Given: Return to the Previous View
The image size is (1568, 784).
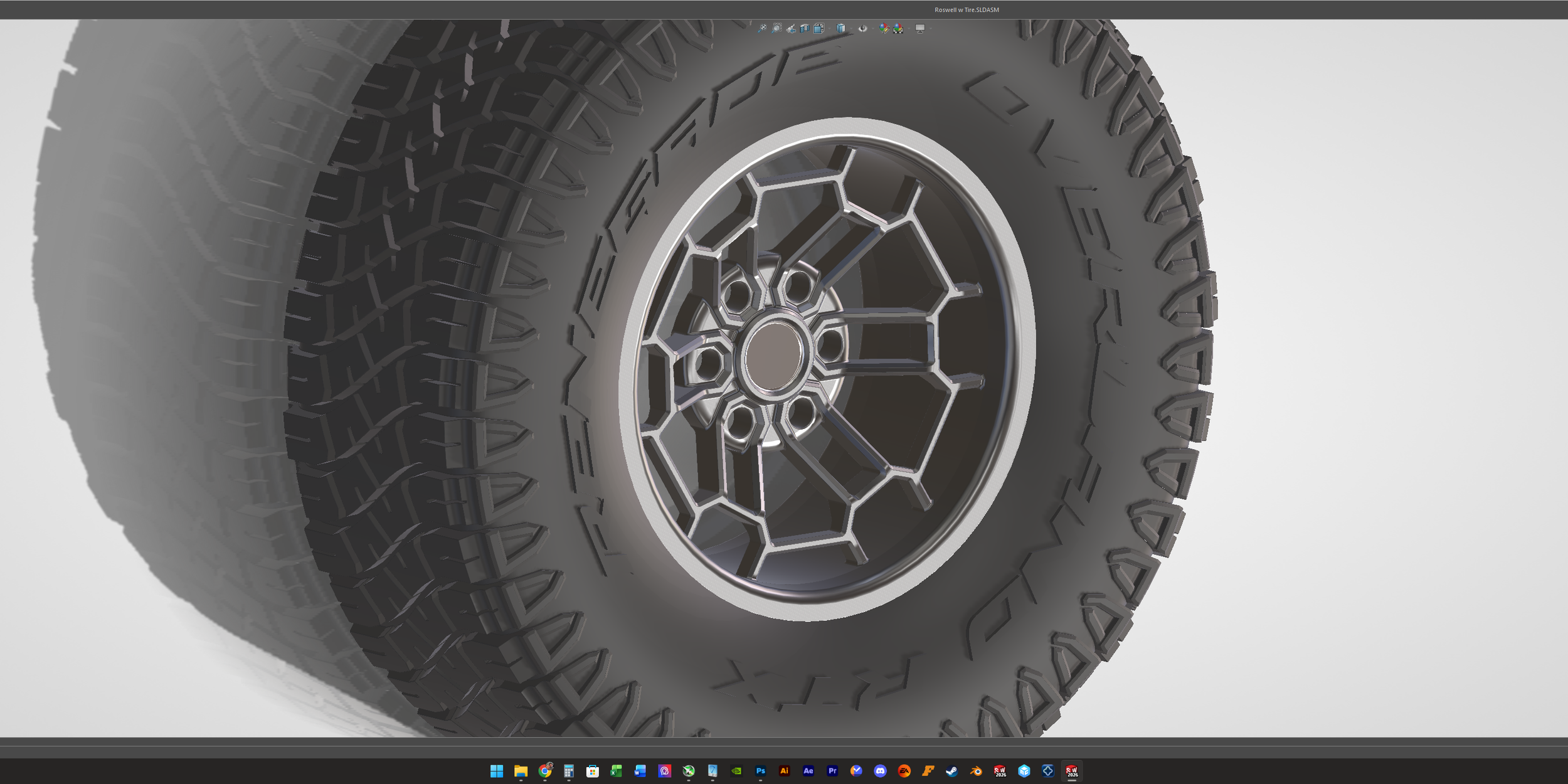Looking at the screenshot, I should pyautogui.click(x=791, y=29).
